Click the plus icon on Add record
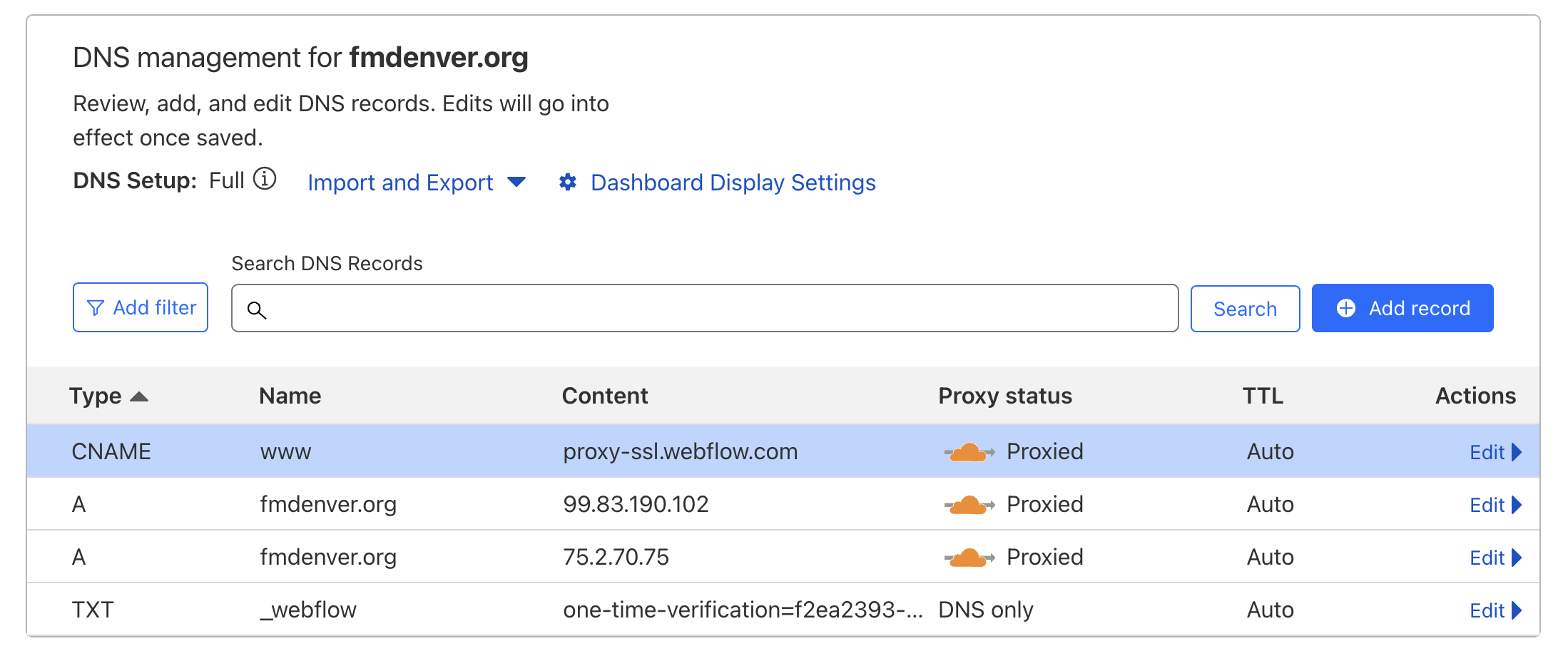 coord(1346,308)
